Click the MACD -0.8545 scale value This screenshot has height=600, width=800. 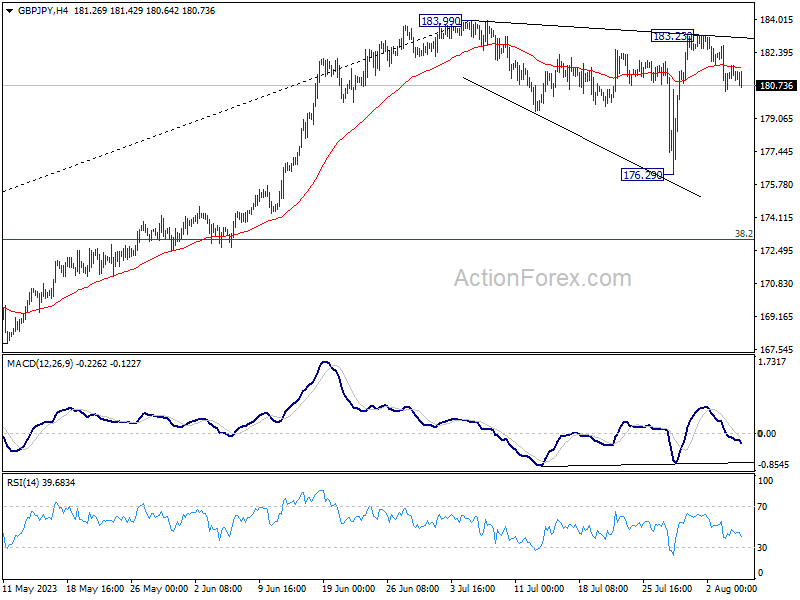point(773,465)
